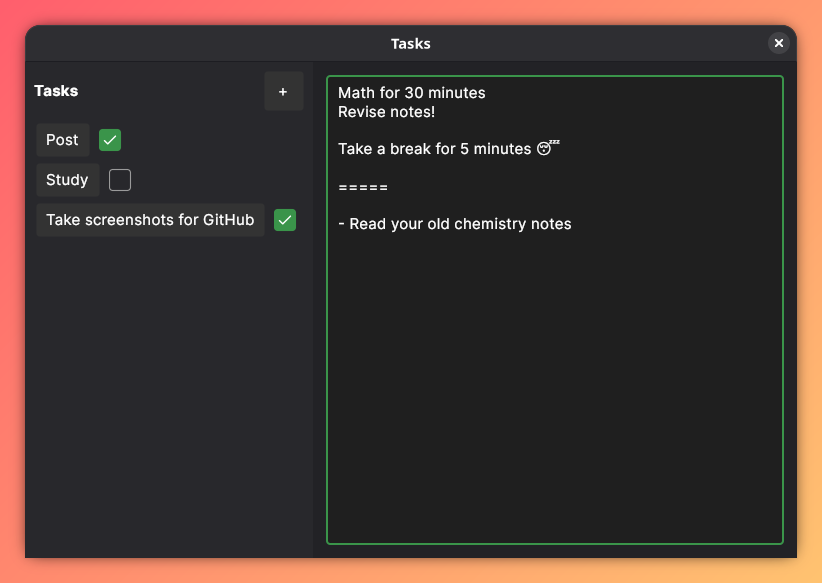Uncheck the Post task checkbox
This screenshot has height=583, width=822.
tap(110, 140)
